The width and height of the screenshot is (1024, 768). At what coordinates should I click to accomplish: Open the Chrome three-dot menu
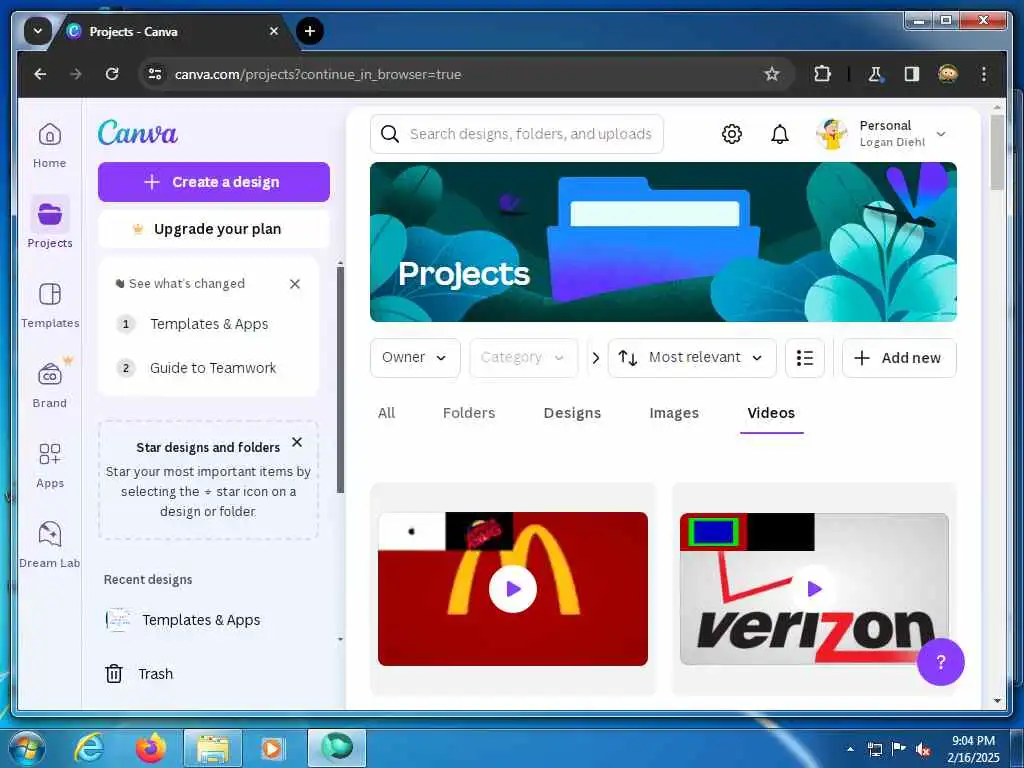tap(984, 74)
